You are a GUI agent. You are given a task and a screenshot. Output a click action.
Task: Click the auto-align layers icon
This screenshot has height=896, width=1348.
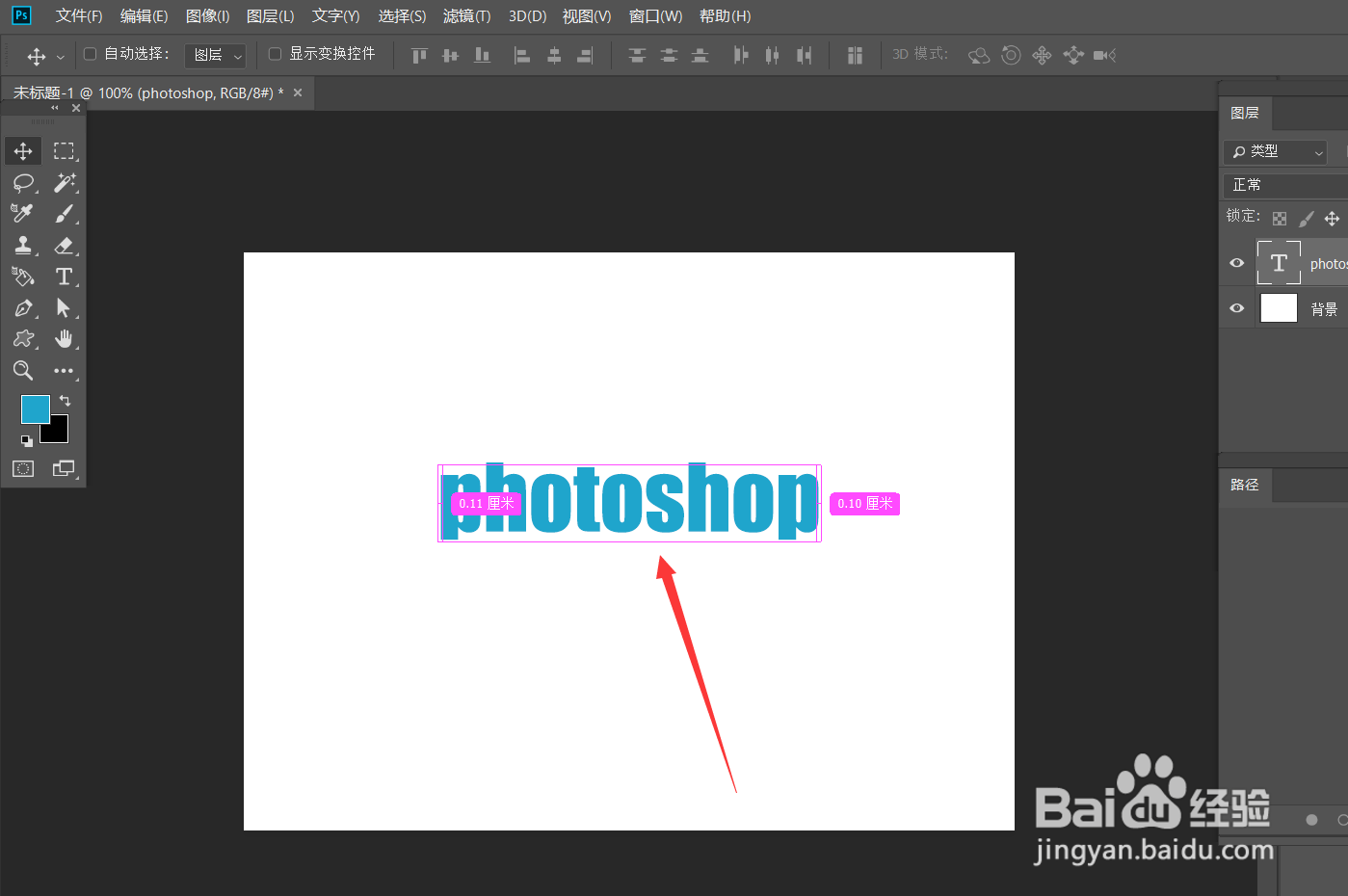855,55
